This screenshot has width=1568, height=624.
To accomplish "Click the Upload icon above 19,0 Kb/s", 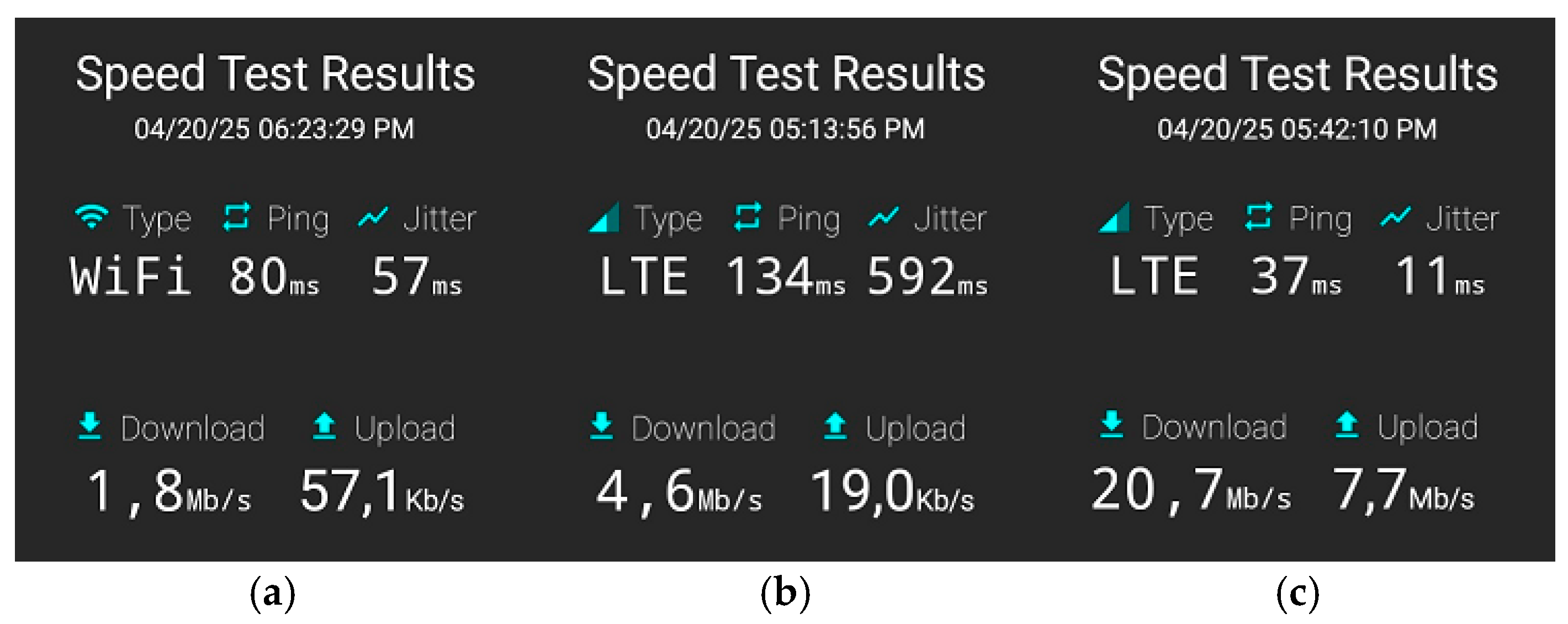I will click(x=835, y=426).
